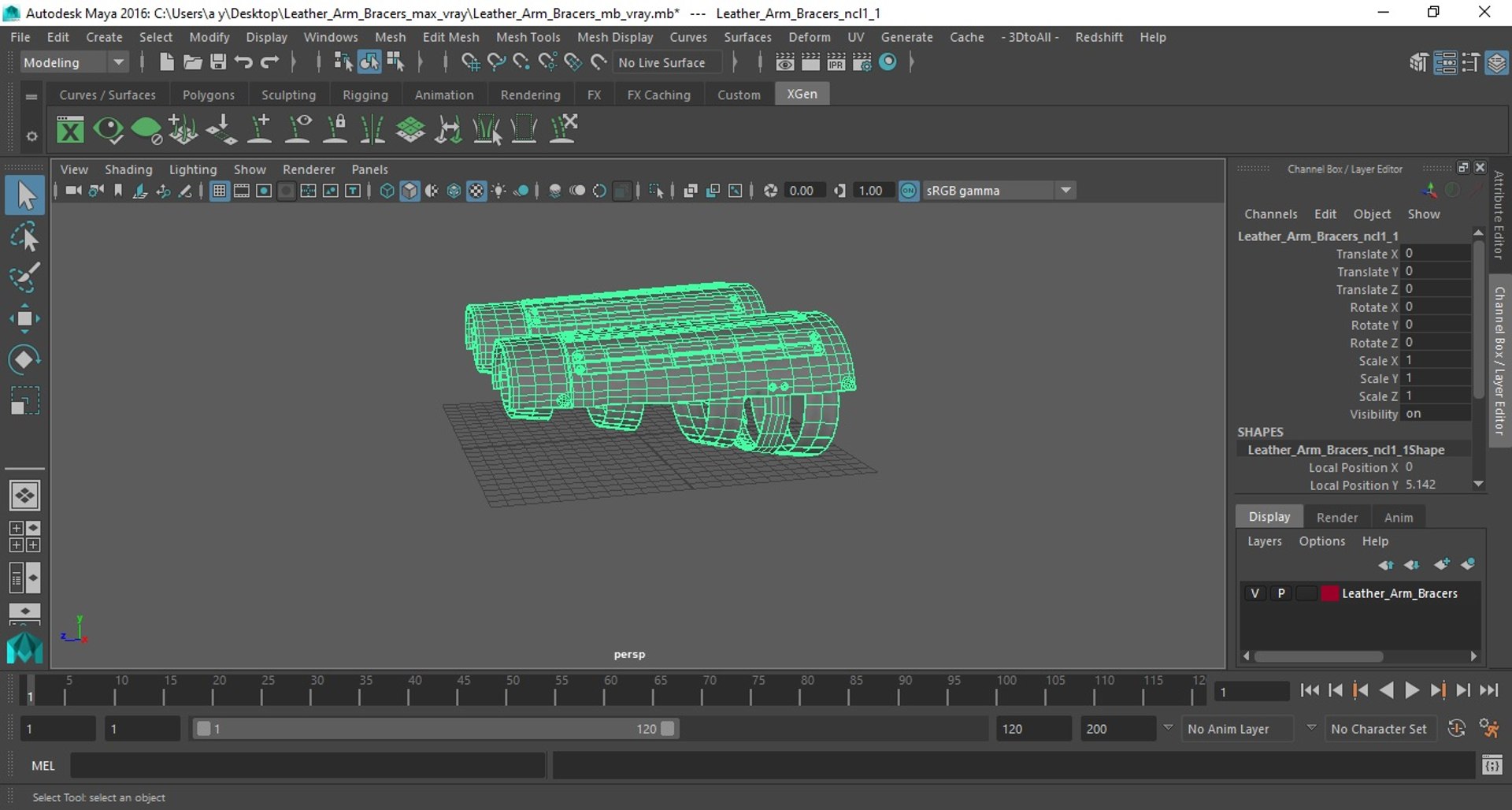Open the No Character Set dropdown arrow
1512x810 pixels.
click(1310, 728)
